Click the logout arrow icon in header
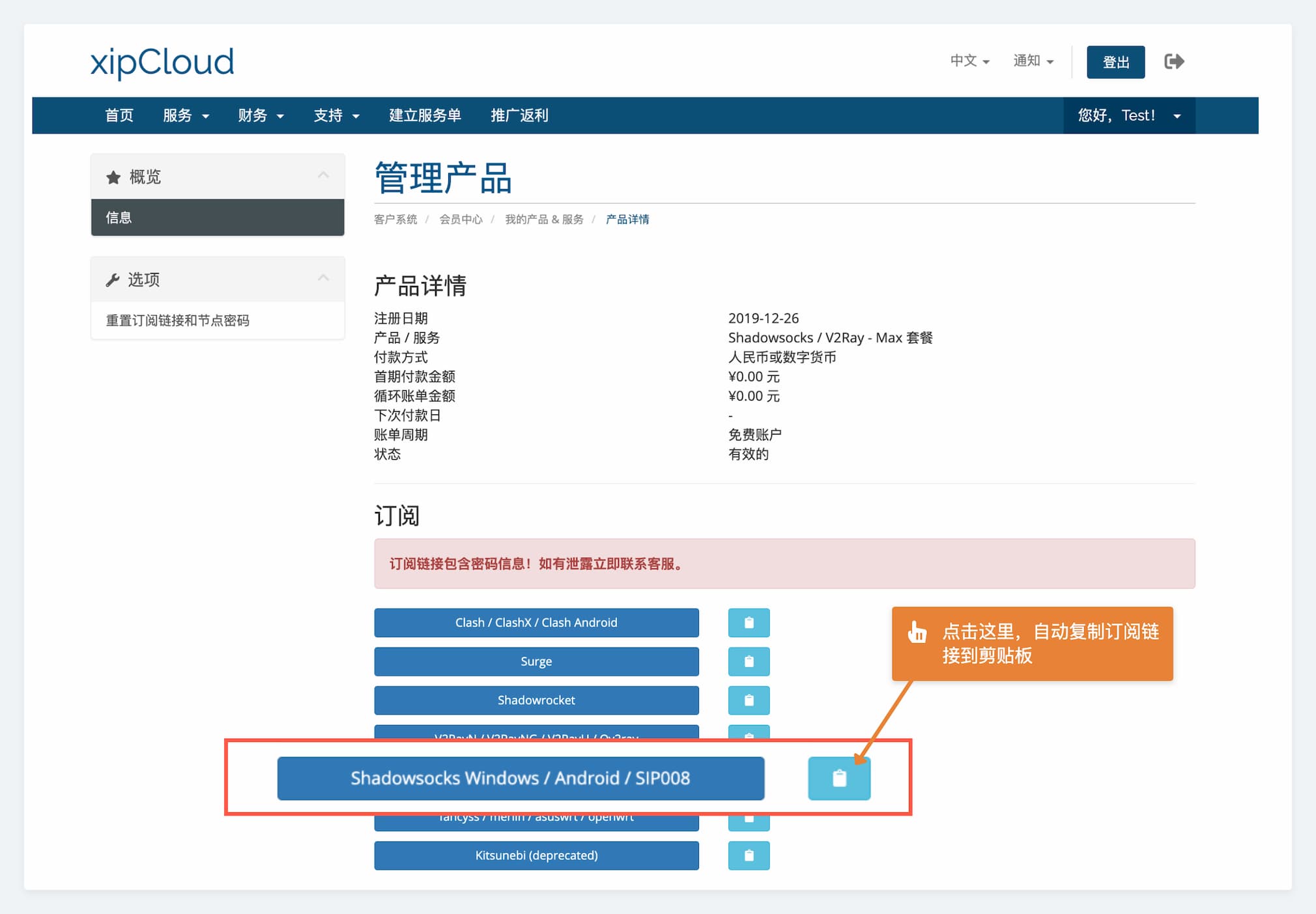This screenshot has height=914, width=1316. (x=1174, y=62)
